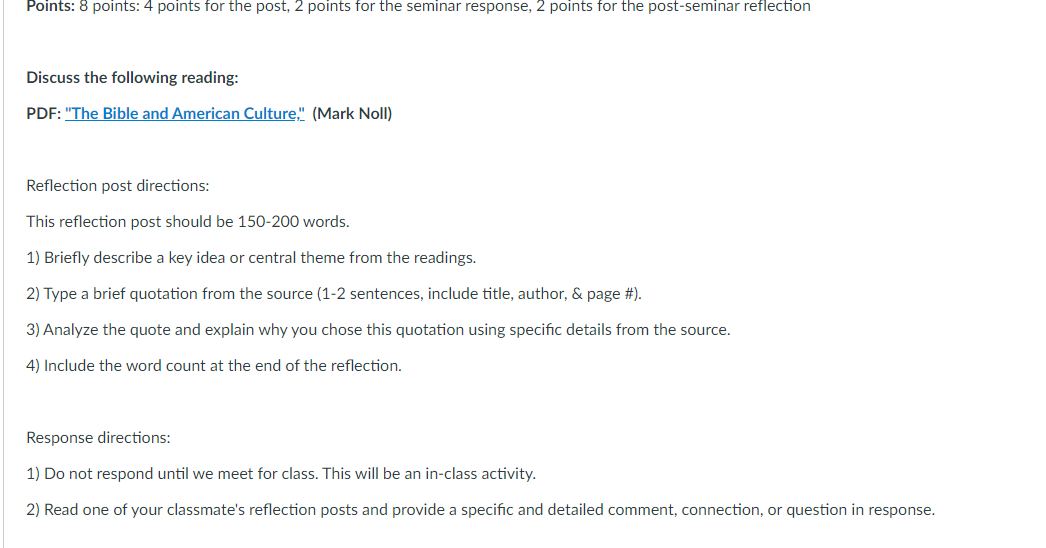Click the bold "PDF:" label
Viewport: 1046px width, 548px height.
click(x=43, y=113)
